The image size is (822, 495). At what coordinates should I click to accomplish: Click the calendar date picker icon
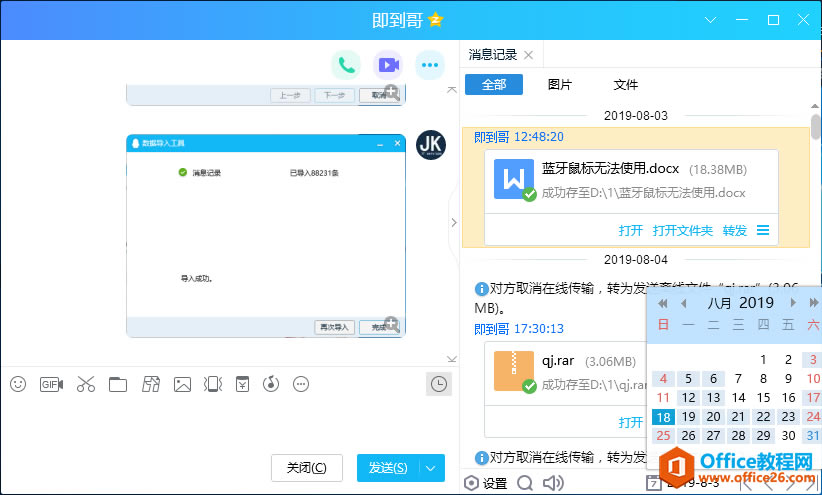point(653,483)
